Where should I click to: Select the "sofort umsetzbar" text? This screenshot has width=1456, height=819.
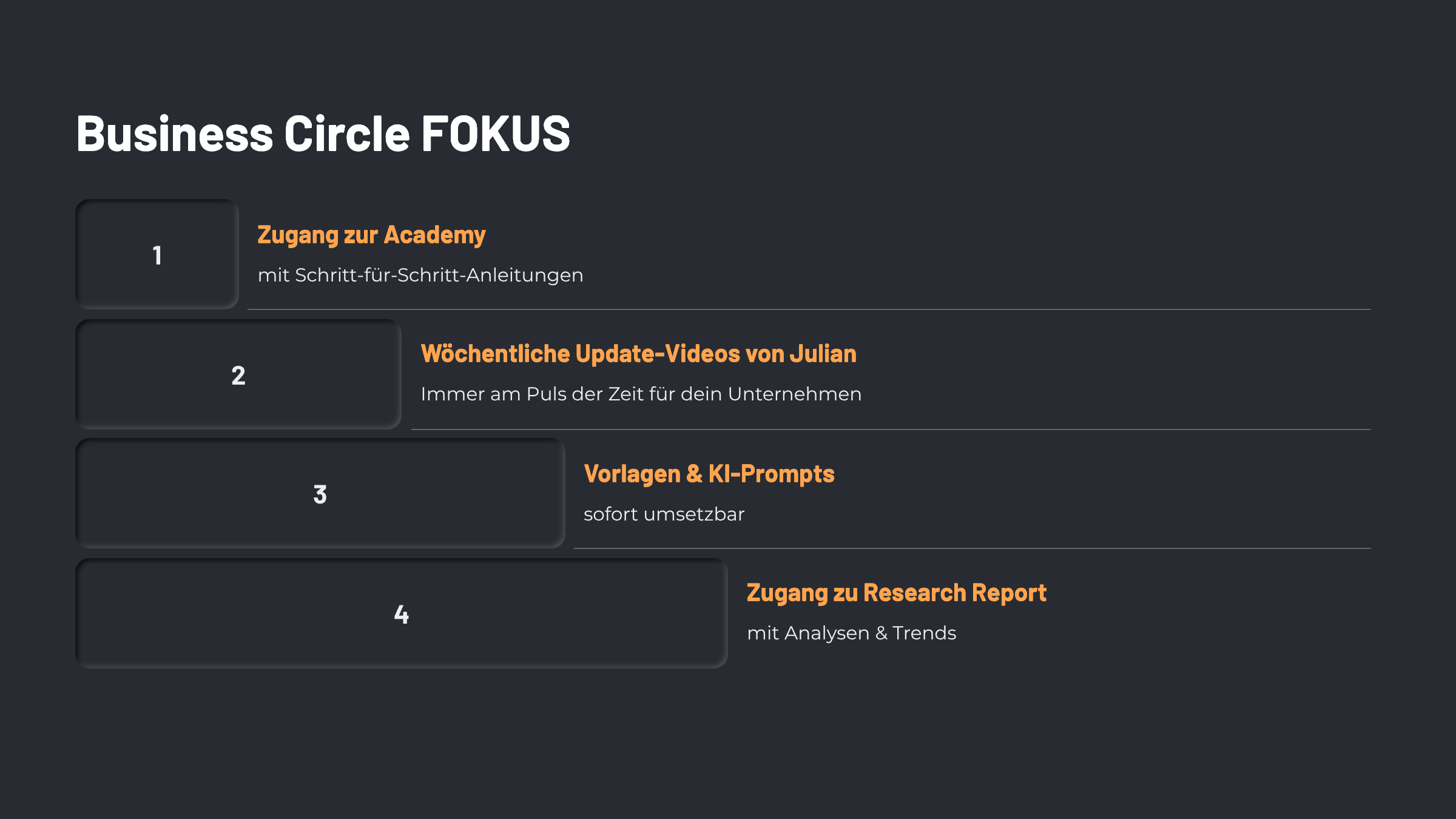point(664,514)
